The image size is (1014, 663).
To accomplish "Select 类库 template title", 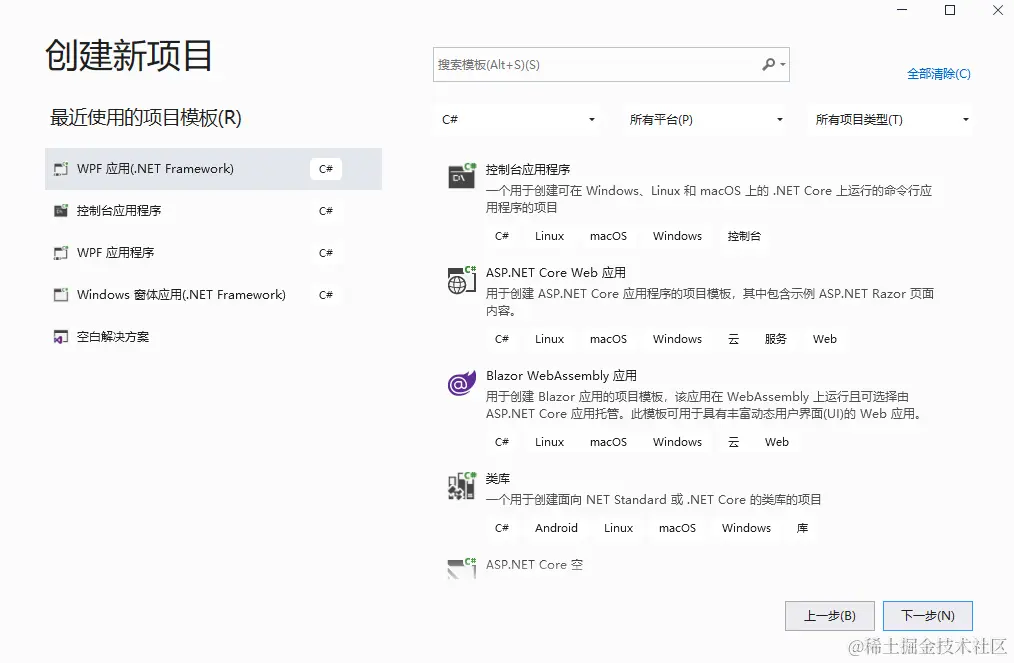I will [498, 479].
